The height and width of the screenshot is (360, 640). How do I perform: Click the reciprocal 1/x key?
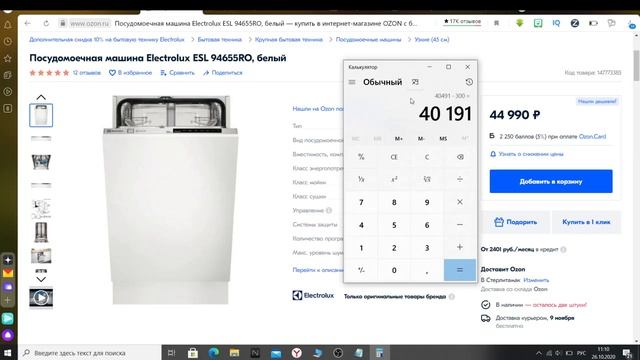[361, 179]
